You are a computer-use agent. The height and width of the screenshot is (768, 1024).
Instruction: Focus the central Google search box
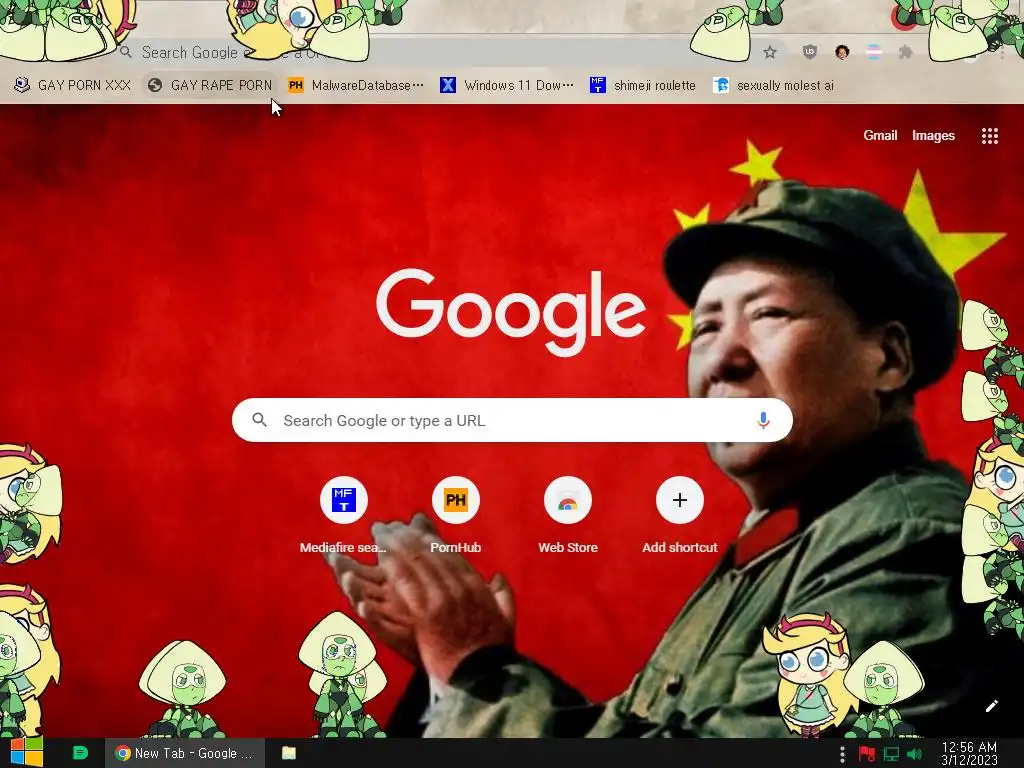click(512, 420)
